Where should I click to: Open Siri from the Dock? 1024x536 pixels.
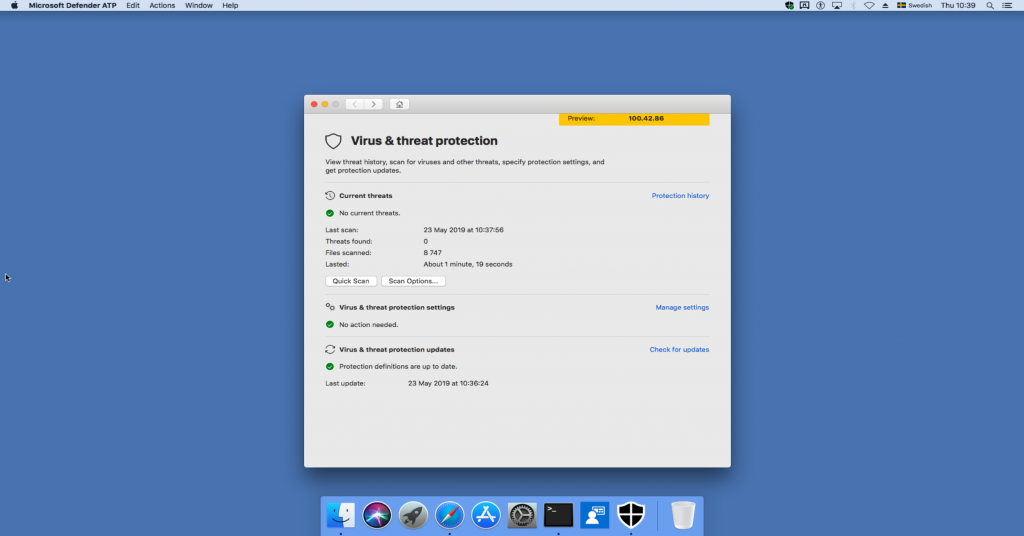[x=377, y=515]
